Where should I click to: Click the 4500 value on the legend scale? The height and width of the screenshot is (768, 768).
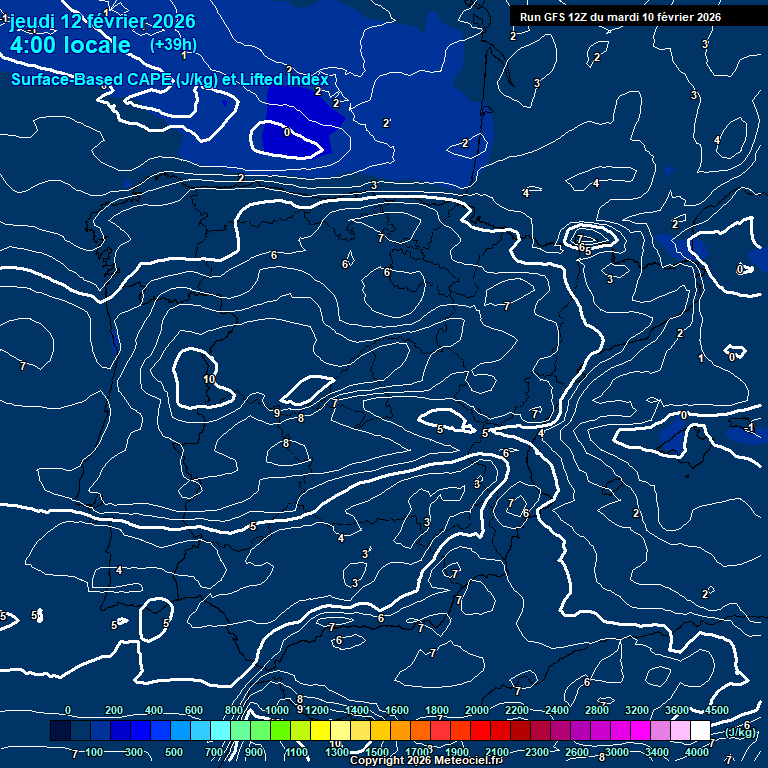pos(717,710)
